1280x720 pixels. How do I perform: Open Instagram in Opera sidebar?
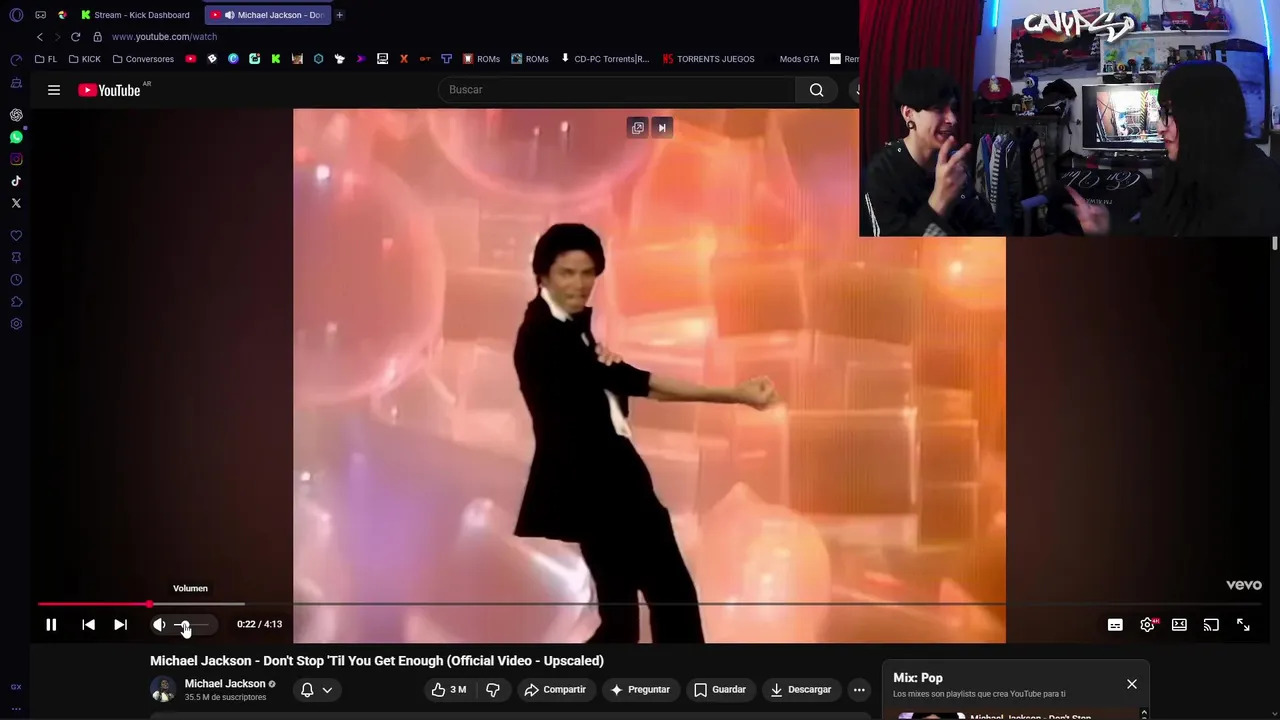point(16,159)
